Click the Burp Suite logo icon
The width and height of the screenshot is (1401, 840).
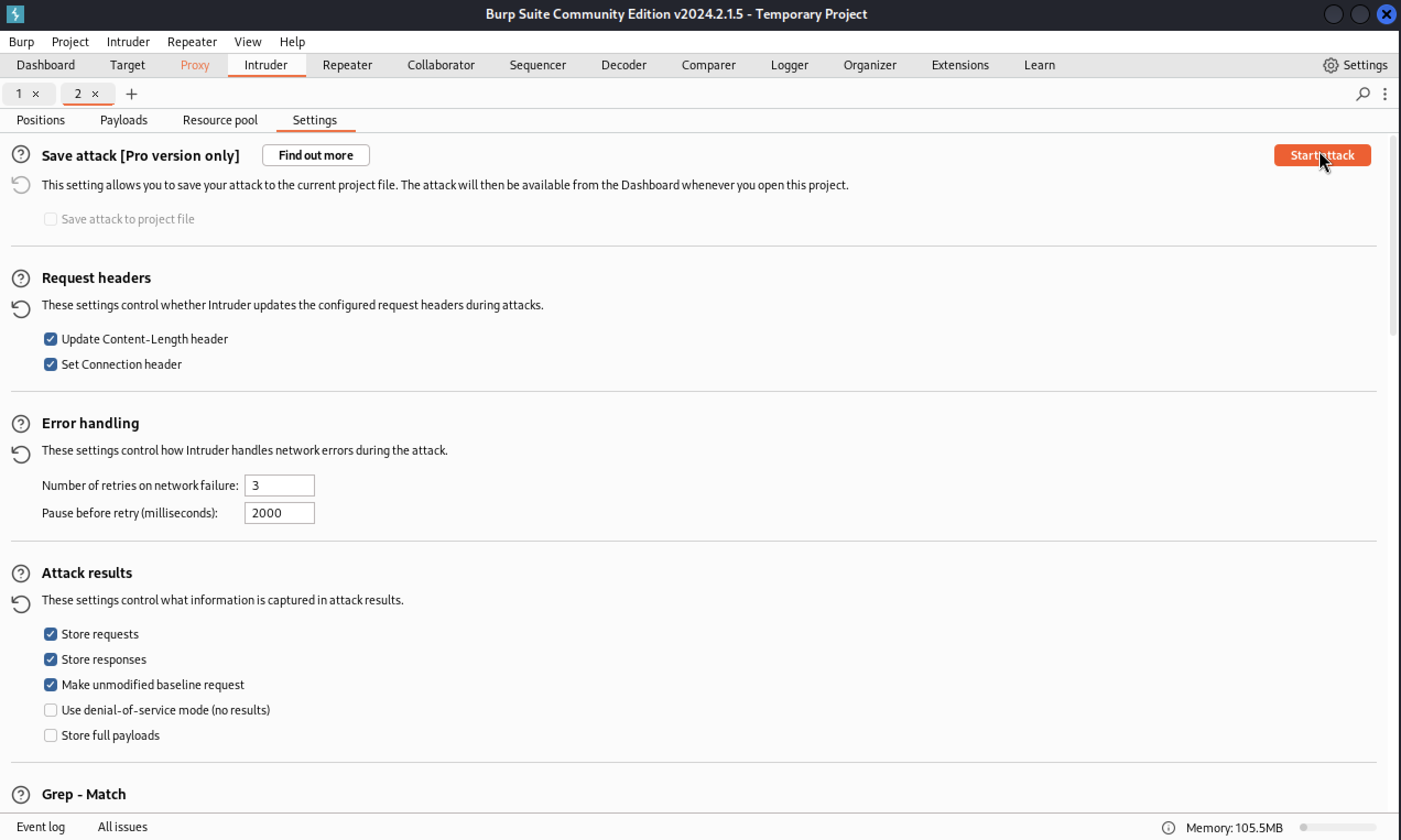(15, 14)
